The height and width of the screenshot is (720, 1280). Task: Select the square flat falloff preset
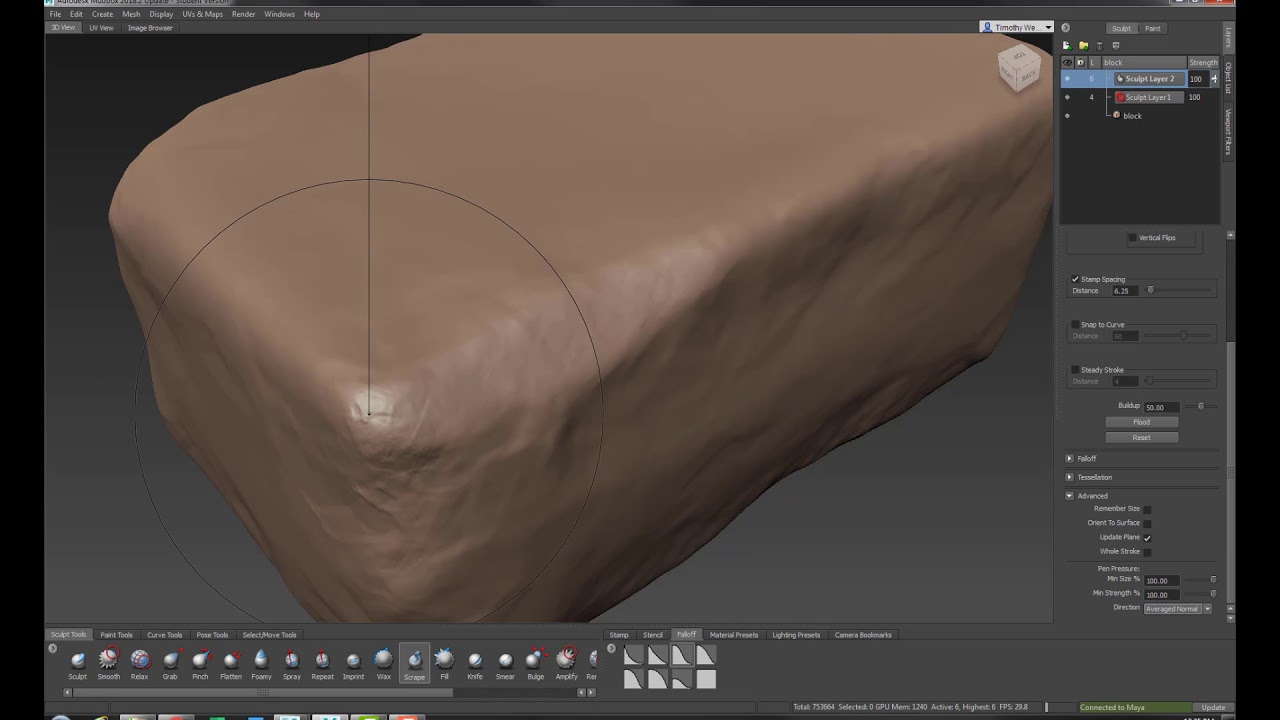click(706, 679)
